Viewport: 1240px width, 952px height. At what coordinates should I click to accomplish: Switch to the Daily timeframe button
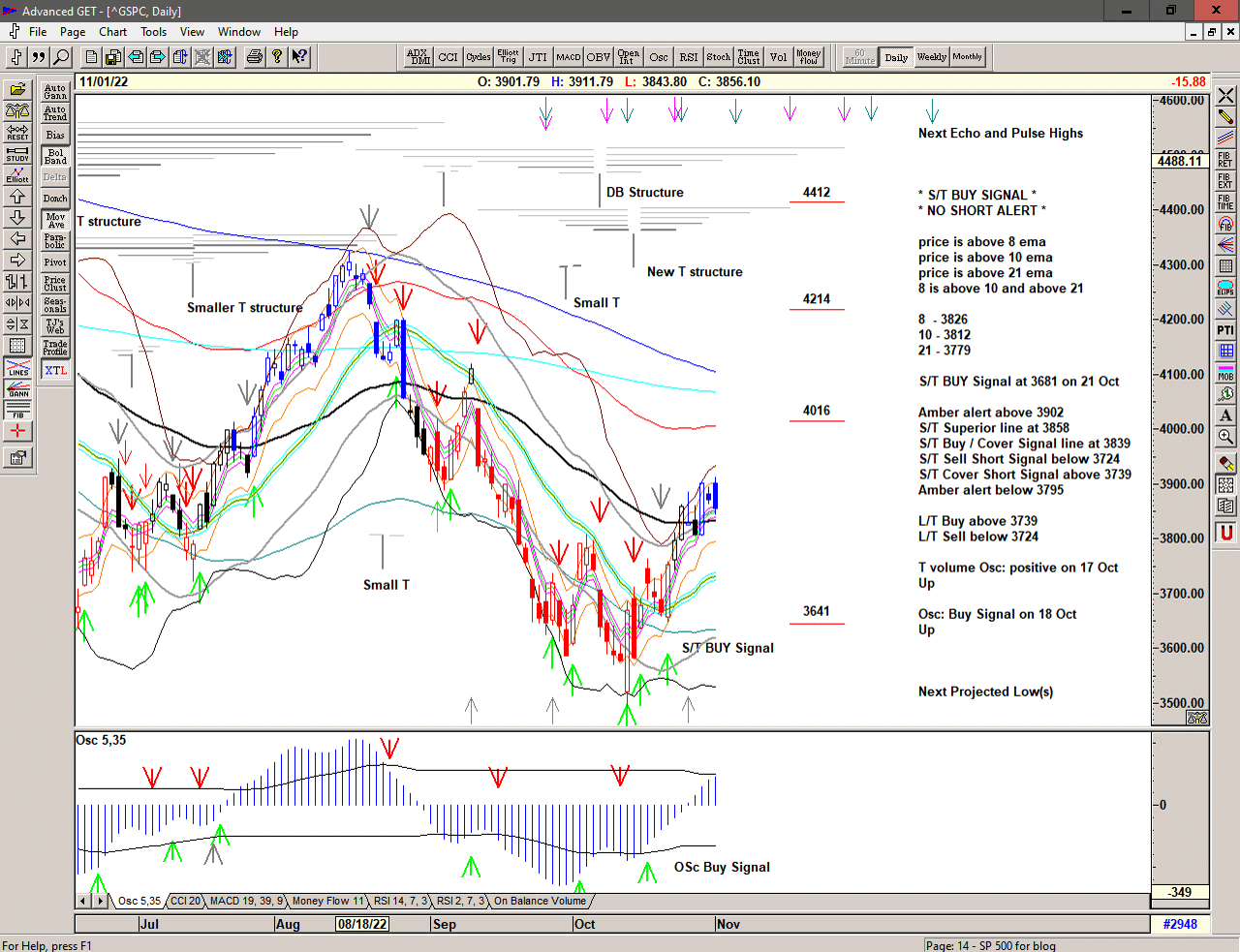coord(896,57)
